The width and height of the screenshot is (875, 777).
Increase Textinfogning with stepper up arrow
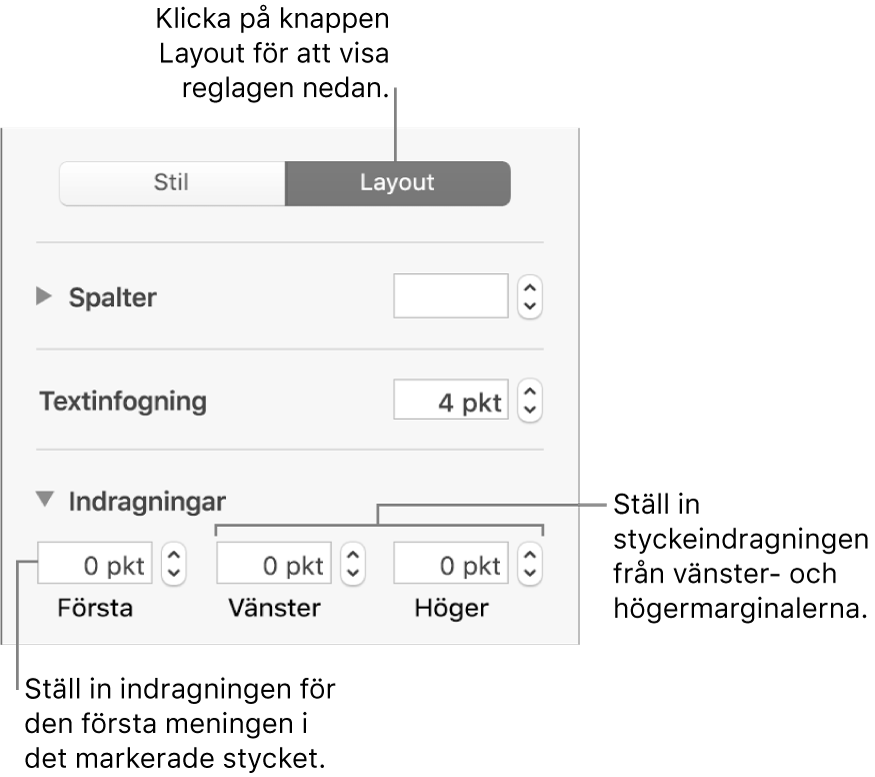(x=531, y=394)
